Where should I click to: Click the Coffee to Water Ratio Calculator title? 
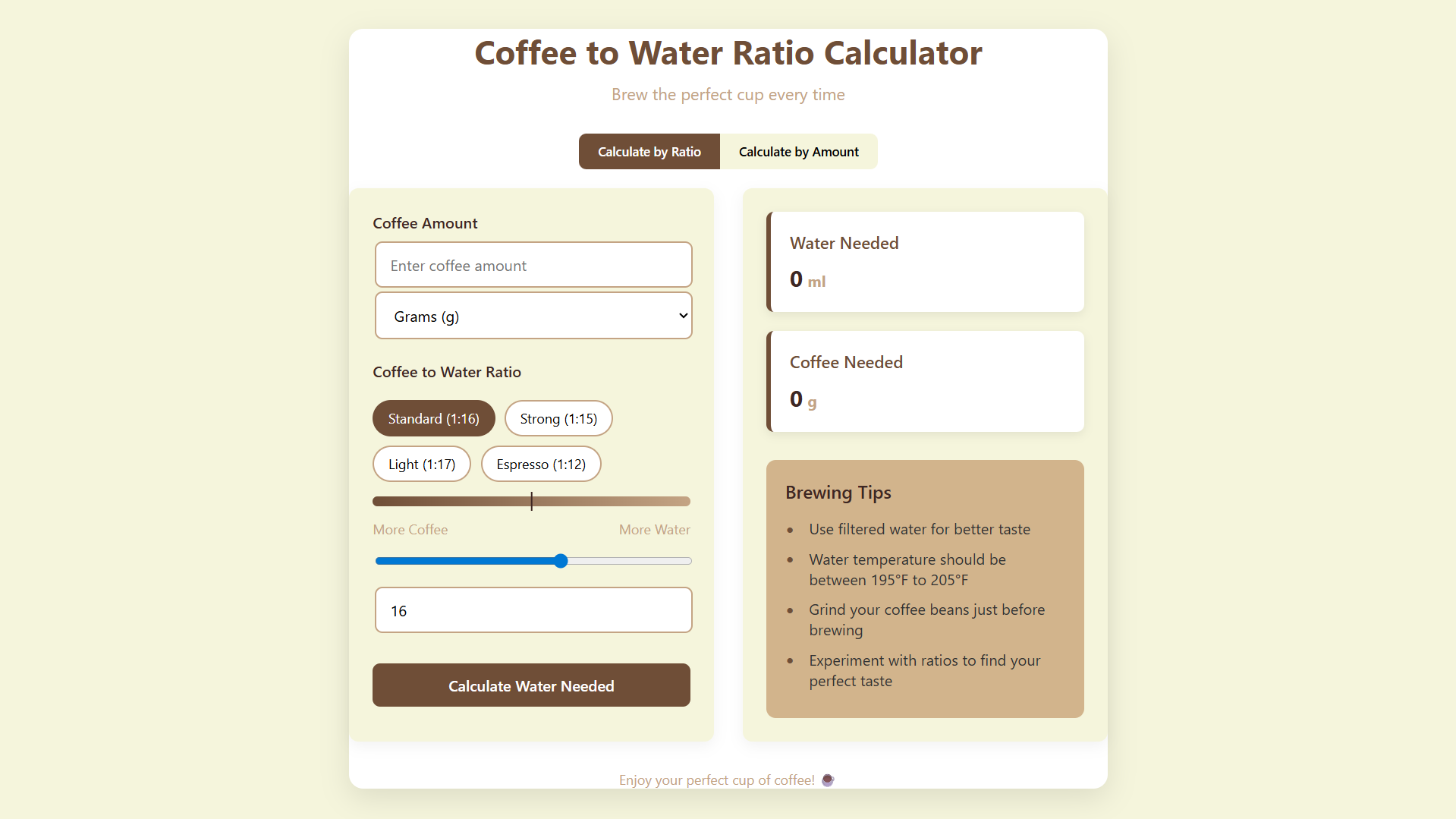(728, 53)
